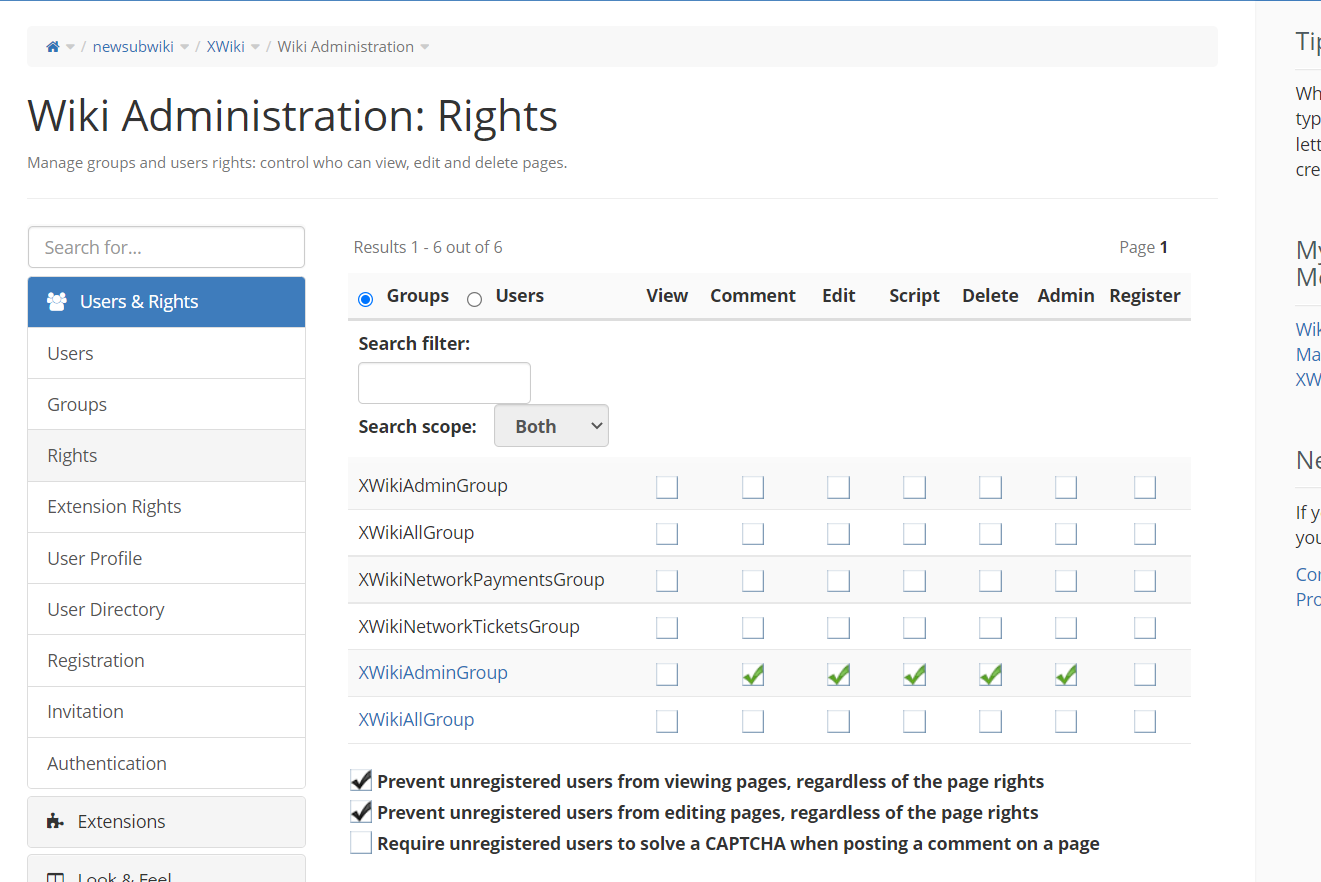The height and width of the screenshot is (882, 1321).
Task: Open Registration in the sidebar
Action: pos(166,661)
